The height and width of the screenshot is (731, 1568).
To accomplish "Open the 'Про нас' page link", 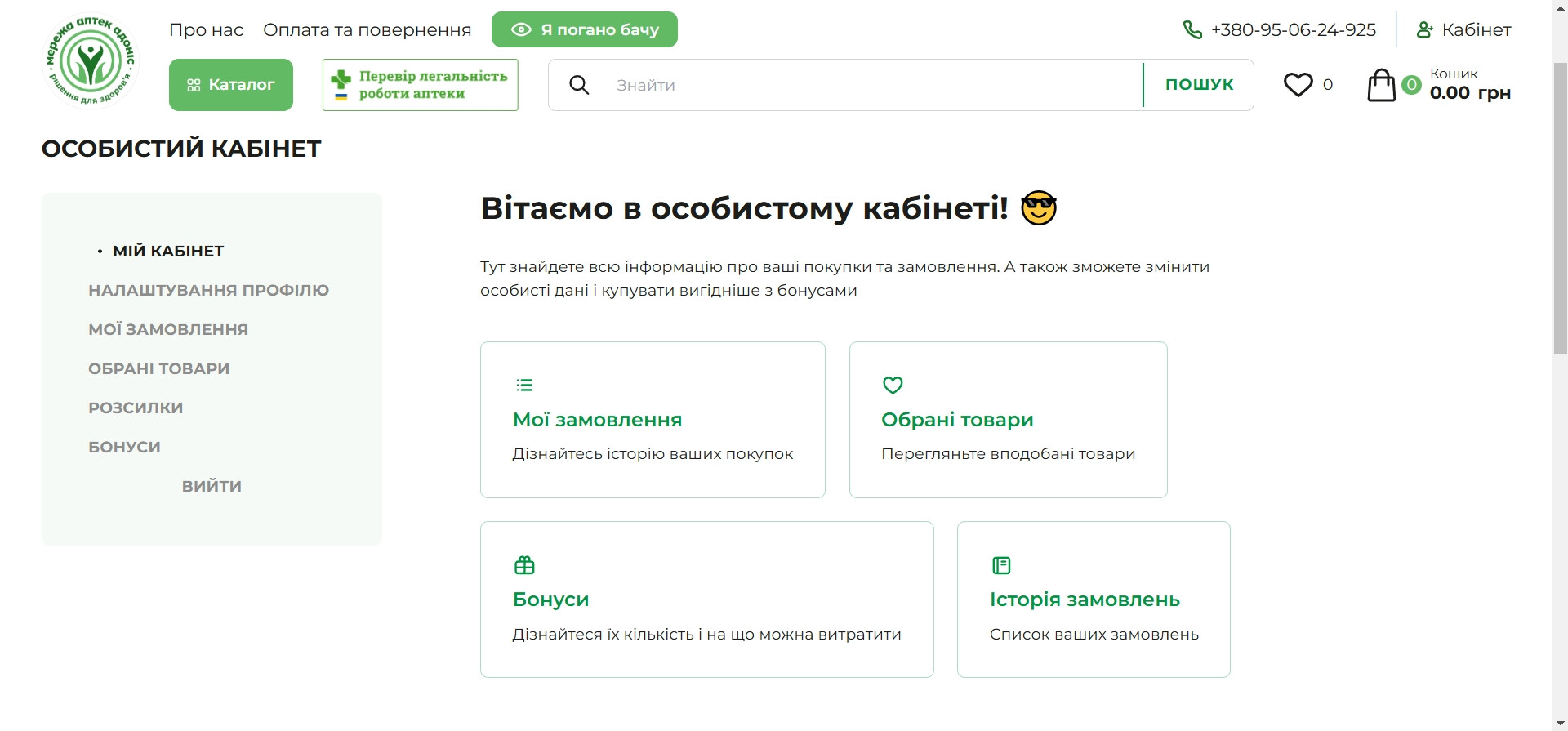I will click(206, 30).
